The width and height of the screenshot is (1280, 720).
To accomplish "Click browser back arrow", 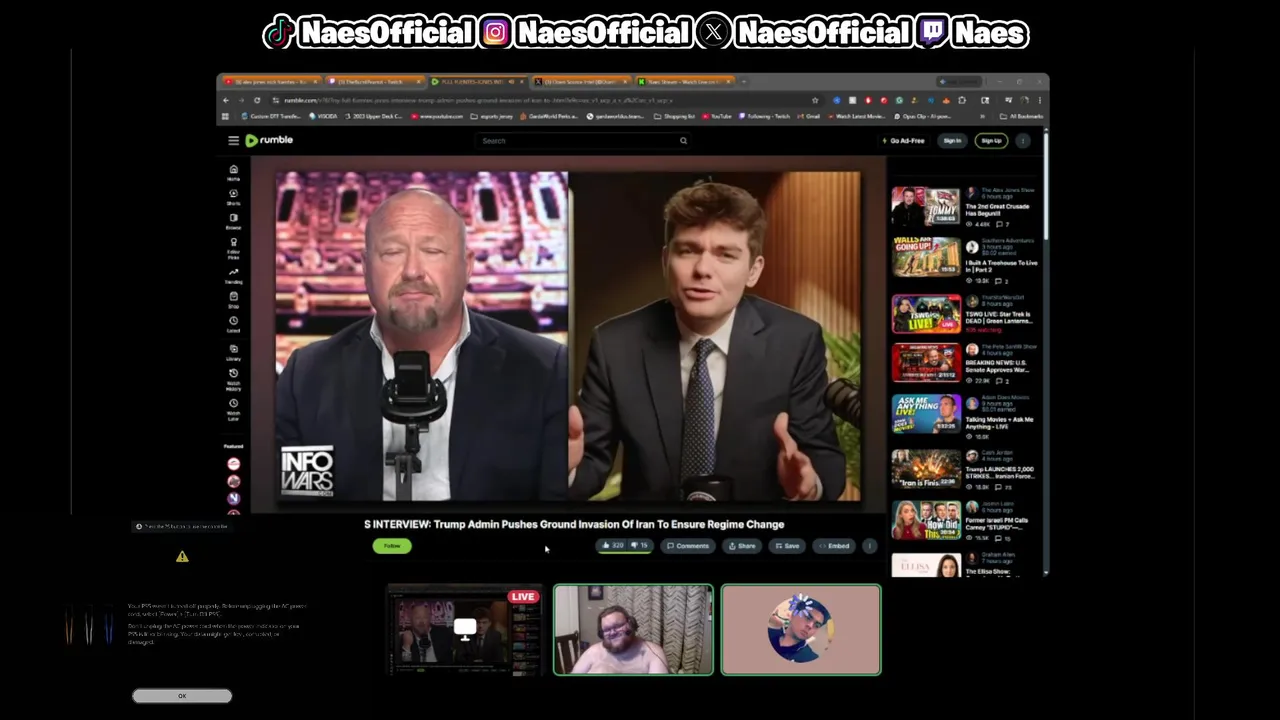I will (225, 100).
